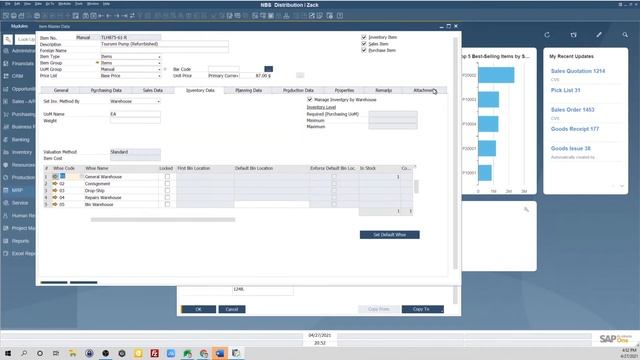Viewport: 640px width, 360px height.
Task: Click Cancel in the background document window
Action: 232,309
